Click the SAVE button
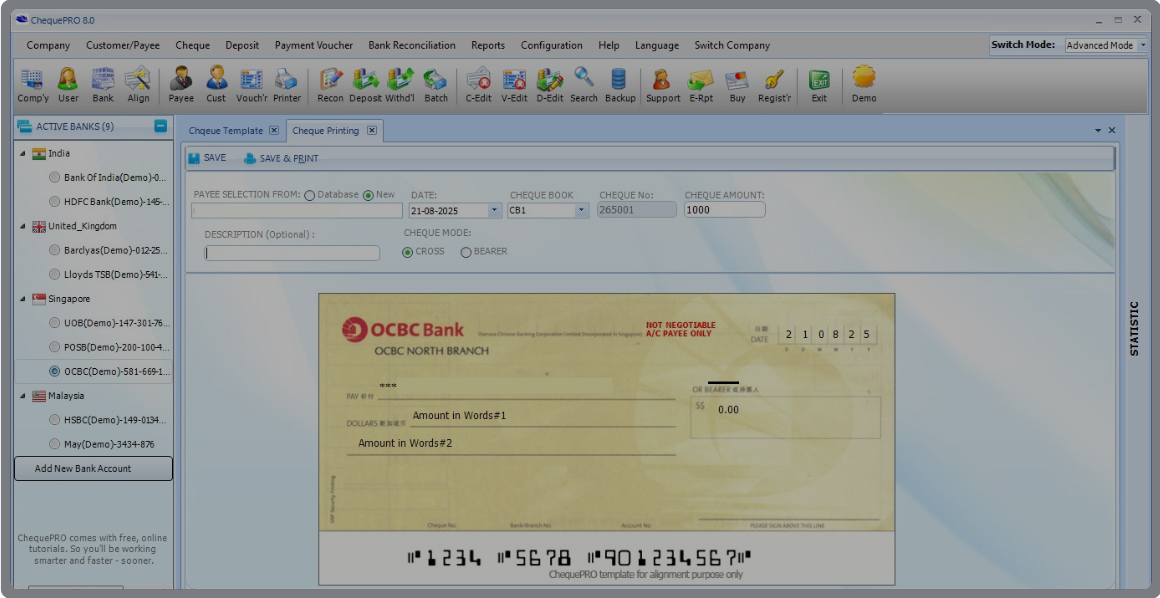This screenshot has height=598, width=1160. 207,158
